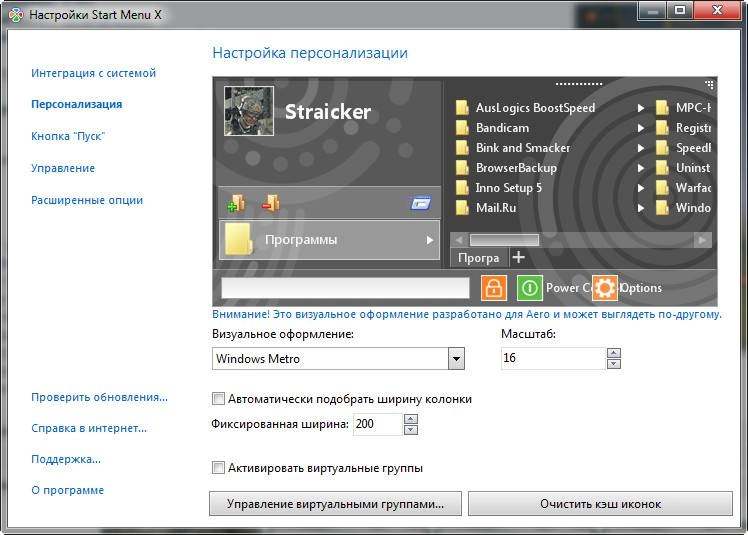Image resolution: width=748 pixels, height=535 pixels.
Task: Click the Straicker user avatar picture
Action: point(249,111)
